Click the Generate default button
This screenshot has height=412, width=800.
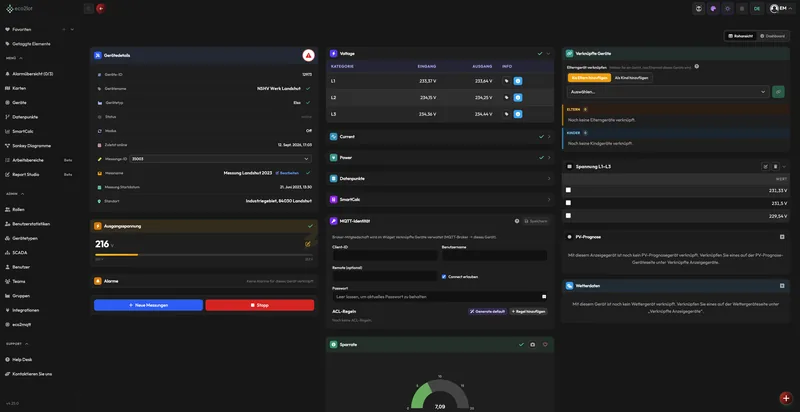487,311
